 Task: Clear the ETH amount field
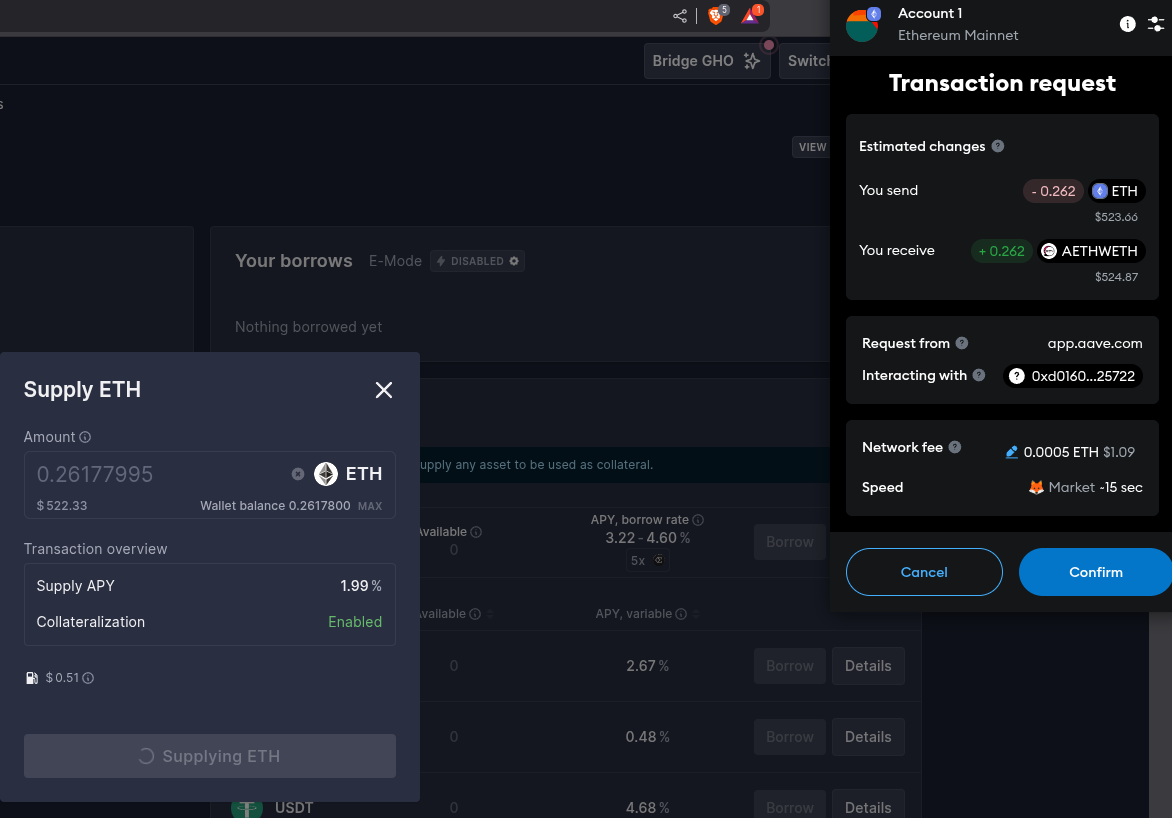pos(297,473)
